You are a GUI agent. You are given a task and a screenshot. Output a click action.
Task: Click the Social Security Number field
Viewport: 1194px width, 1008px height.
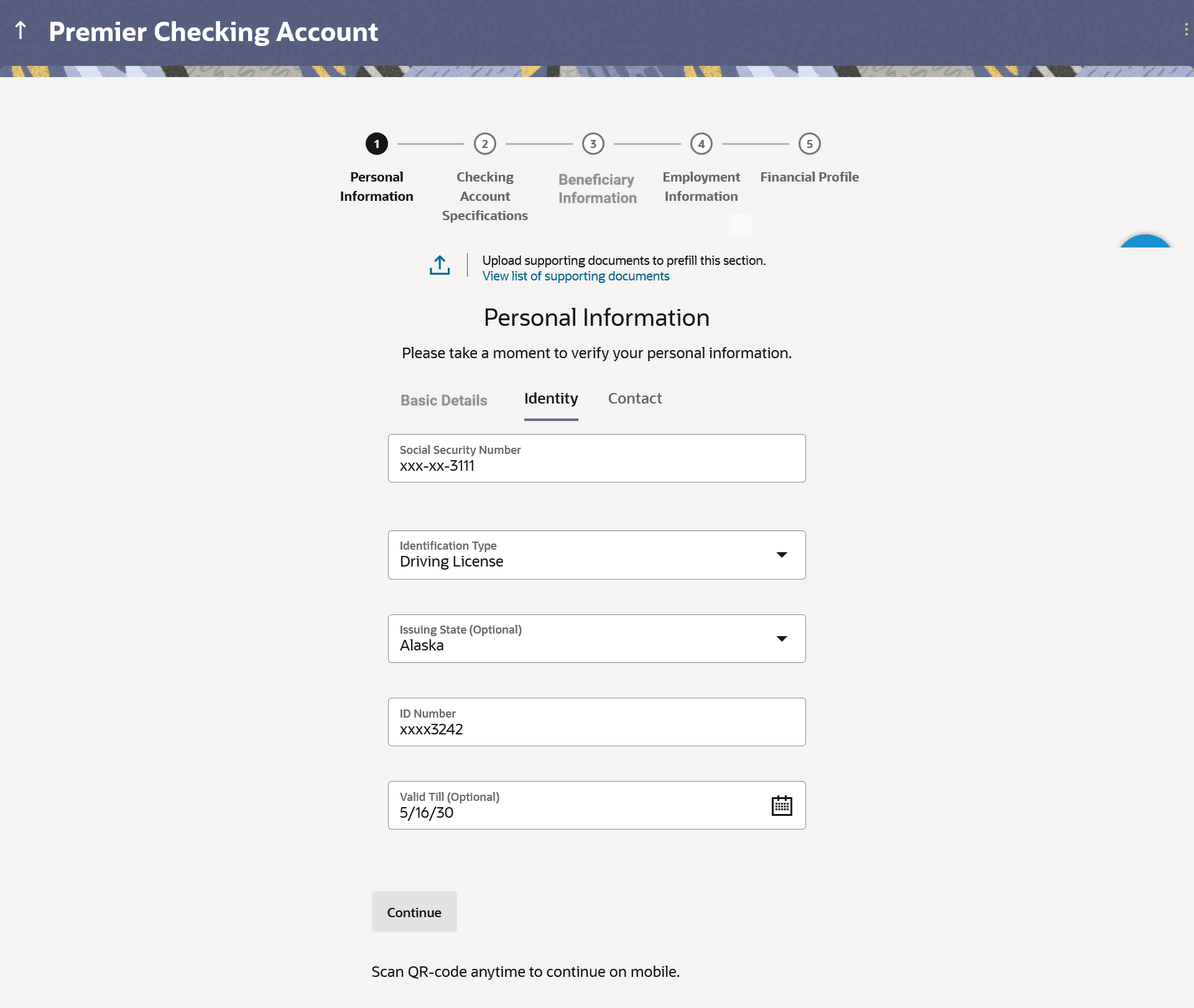point(596,458)
